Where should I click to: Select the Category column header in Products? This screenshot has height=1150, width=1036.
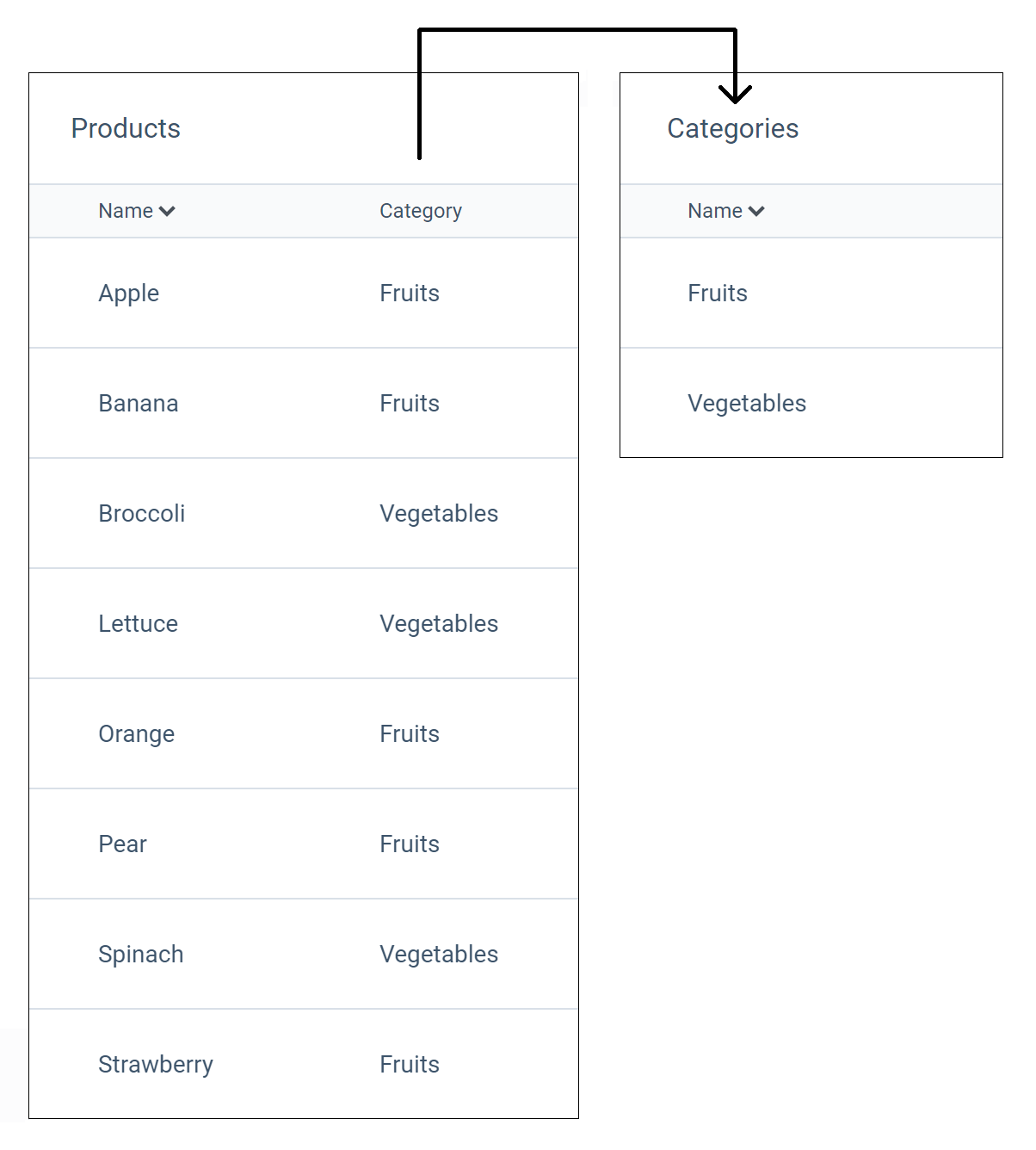pyautogui.click(x=421, y=211)
